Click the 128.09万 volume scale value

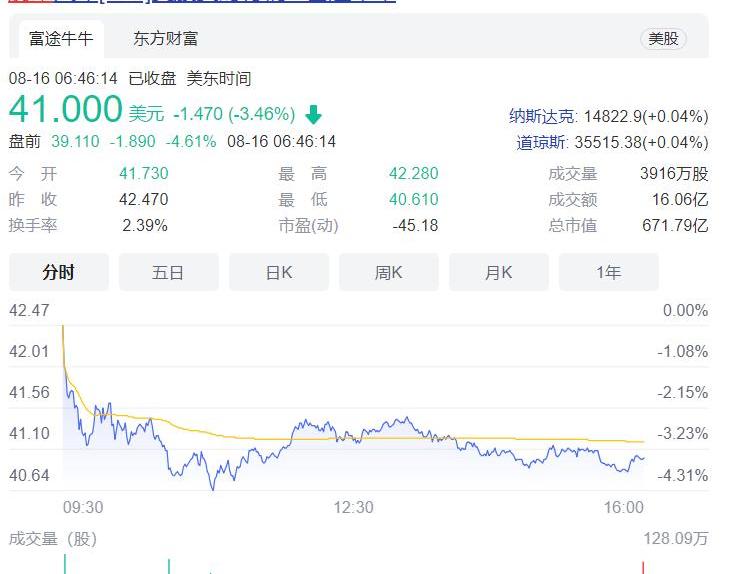(x=676, y=539)
